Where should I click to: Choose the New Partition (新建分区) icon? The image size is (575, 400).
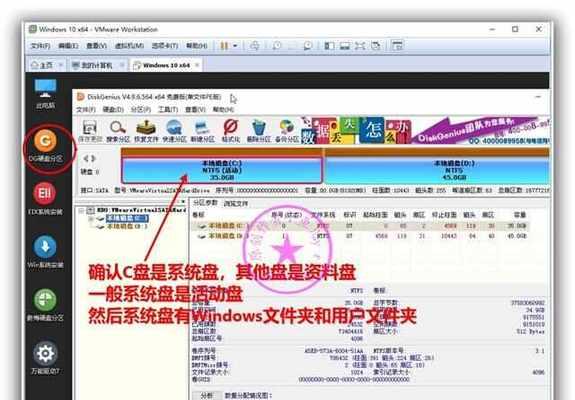[x=202, y=131]
